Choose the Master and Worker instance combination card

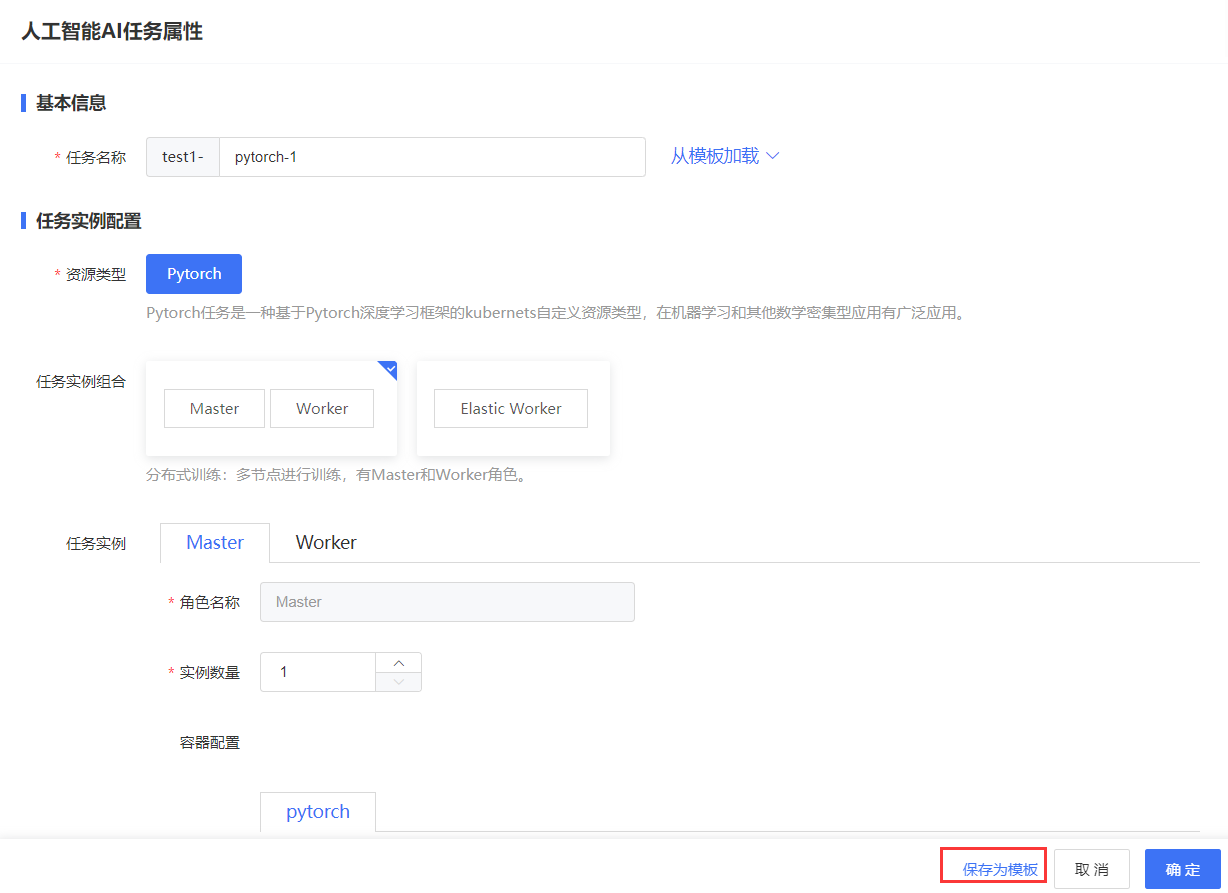click(x=271, y=408)
